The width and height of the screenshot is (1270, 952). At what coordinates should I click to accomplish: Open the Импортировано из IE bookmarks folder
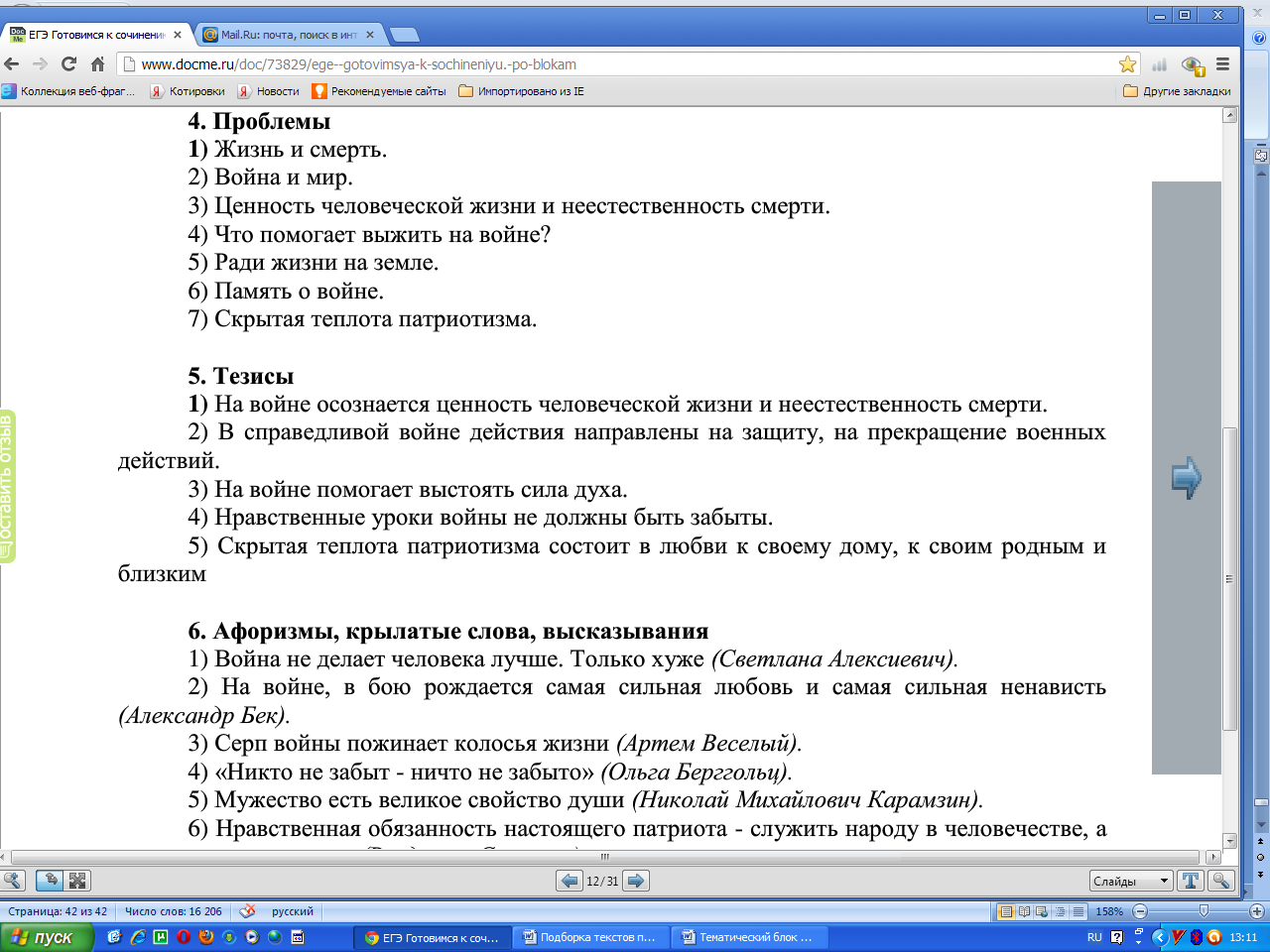[521, 91]
